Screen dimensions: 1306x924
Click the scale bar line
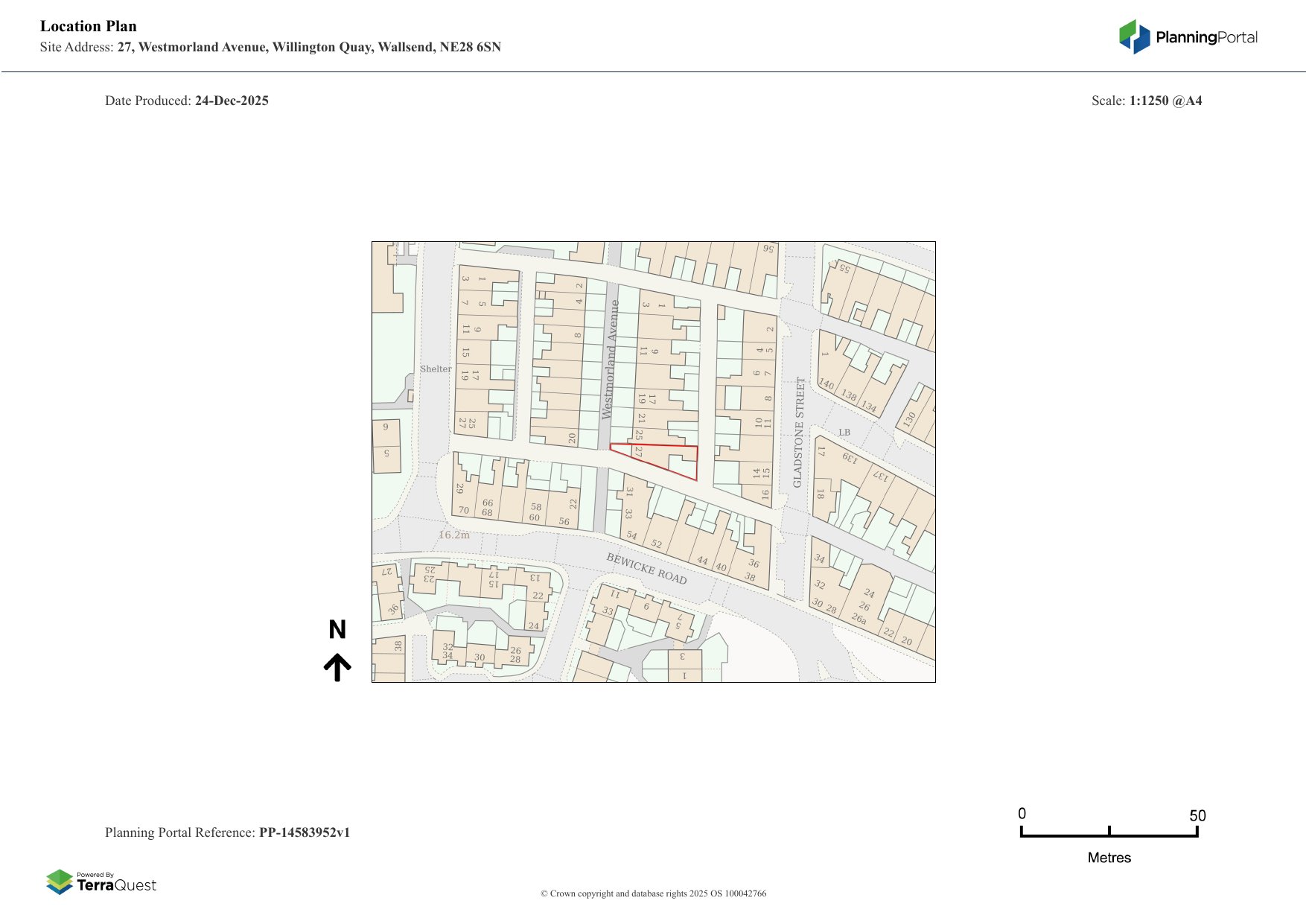tap(1109, 835)
